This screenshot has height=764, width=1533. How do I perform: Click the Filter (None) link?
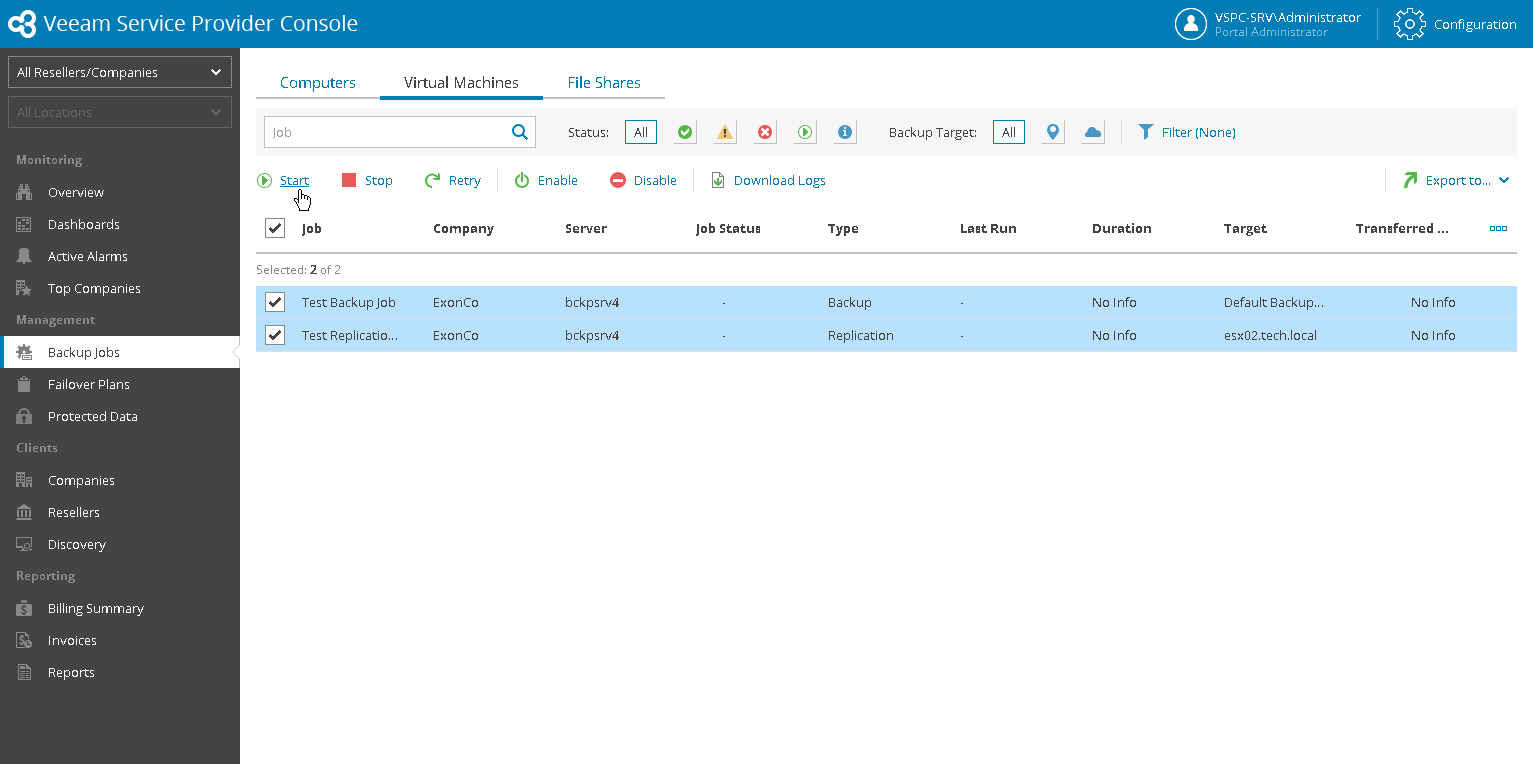coord(1198,132)
